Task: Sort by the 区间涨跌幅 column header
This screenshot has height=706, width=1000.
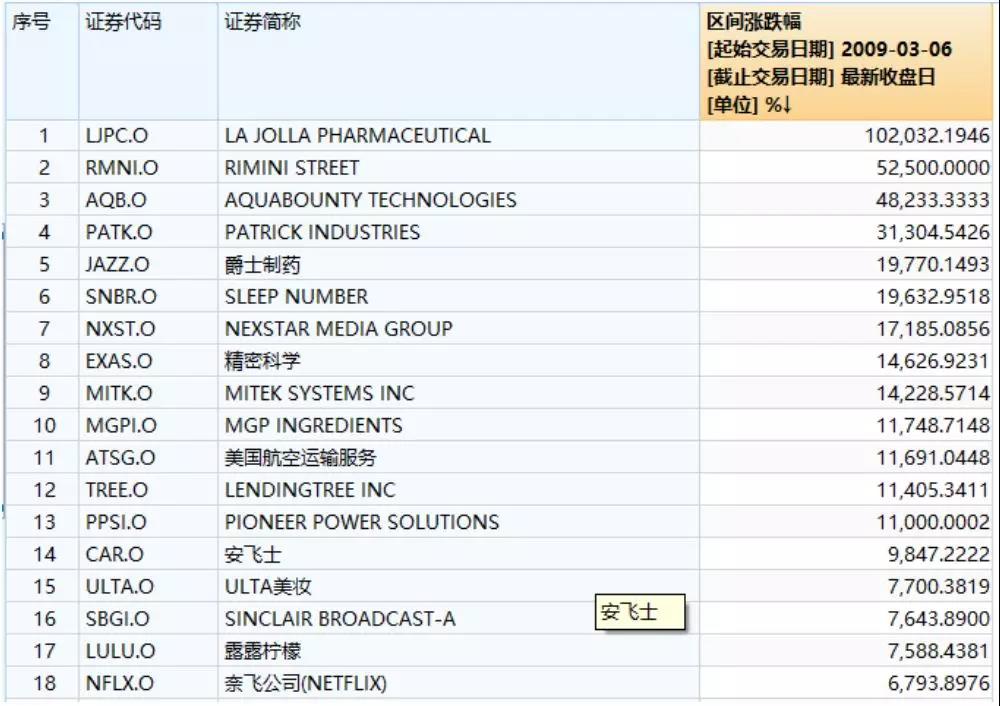Action: pos(846,62)
